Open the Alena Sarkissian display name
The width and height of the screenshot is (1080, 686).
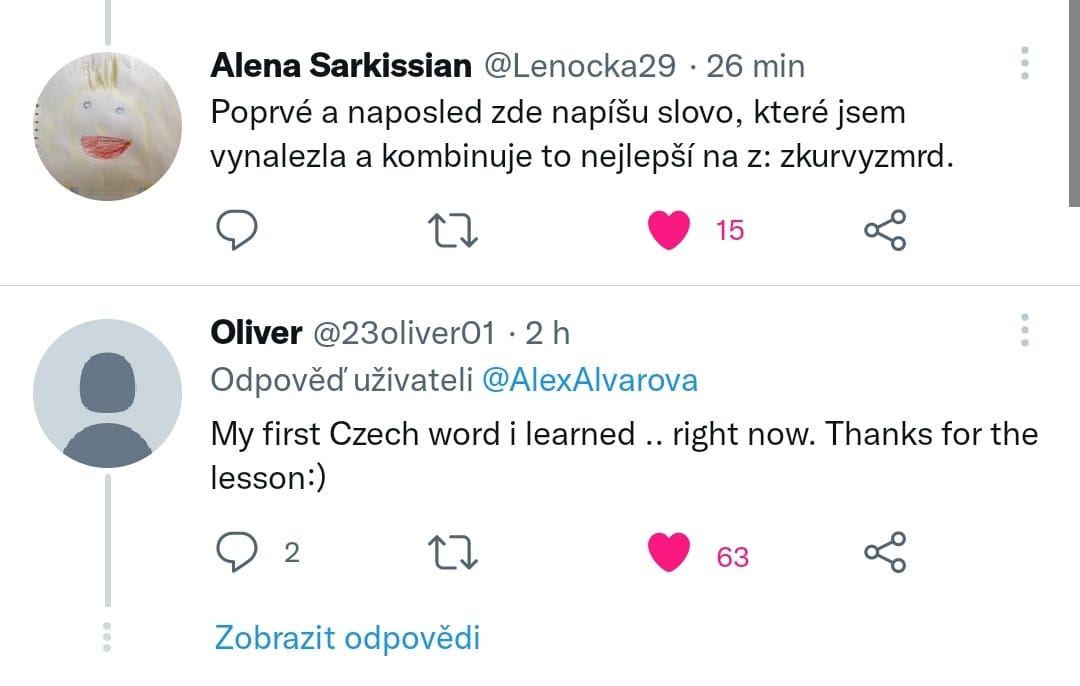click(341, 67)
